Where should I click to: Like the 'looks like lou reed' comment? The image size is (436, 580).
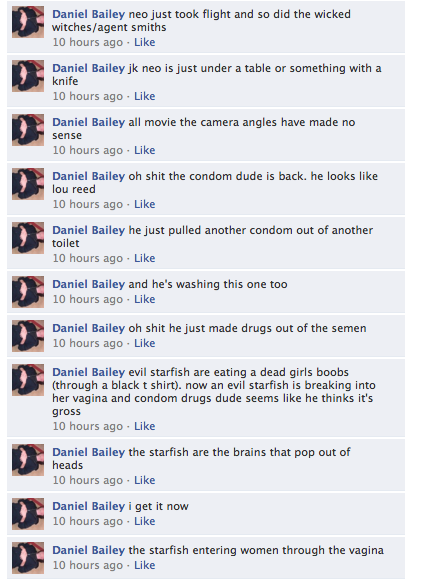[144, 204]
